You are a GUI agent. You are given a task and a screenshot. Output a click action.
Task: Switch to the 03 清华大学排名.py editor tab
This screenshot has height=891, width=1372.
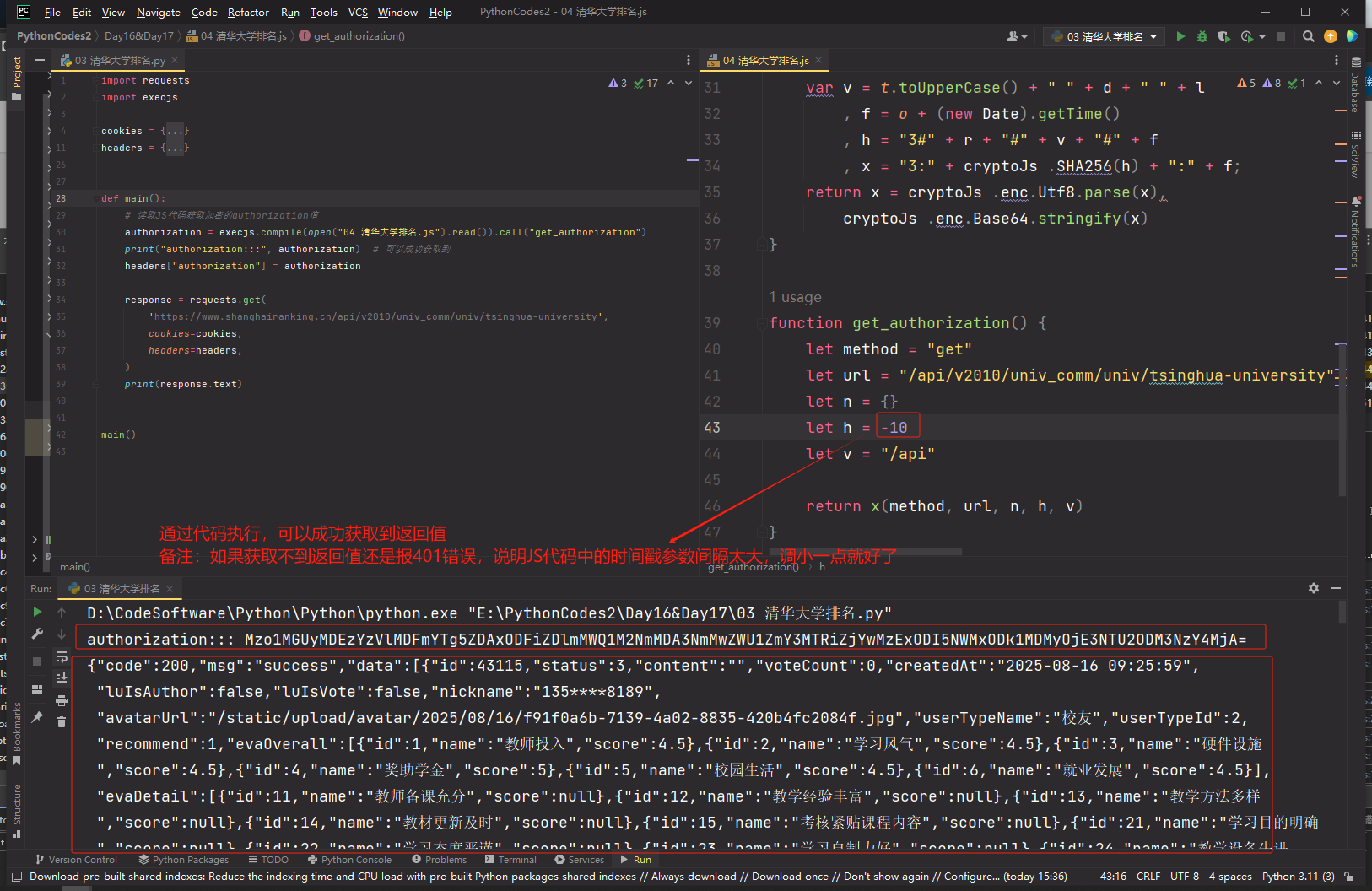tap(120, 60)
